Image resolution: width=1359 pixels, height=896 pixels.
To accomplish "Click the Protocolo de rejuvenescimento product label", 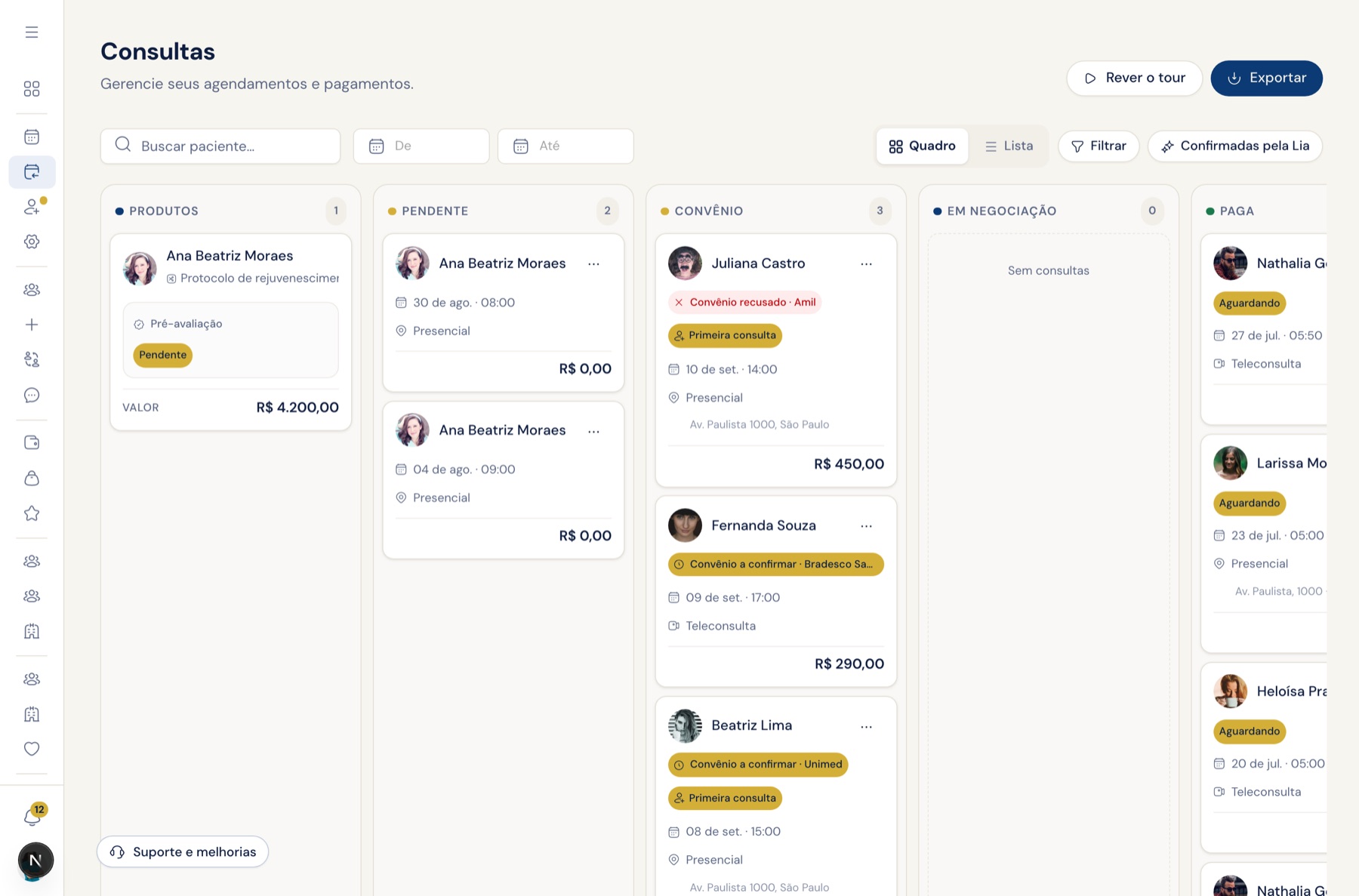I will (x=253, y=279).
